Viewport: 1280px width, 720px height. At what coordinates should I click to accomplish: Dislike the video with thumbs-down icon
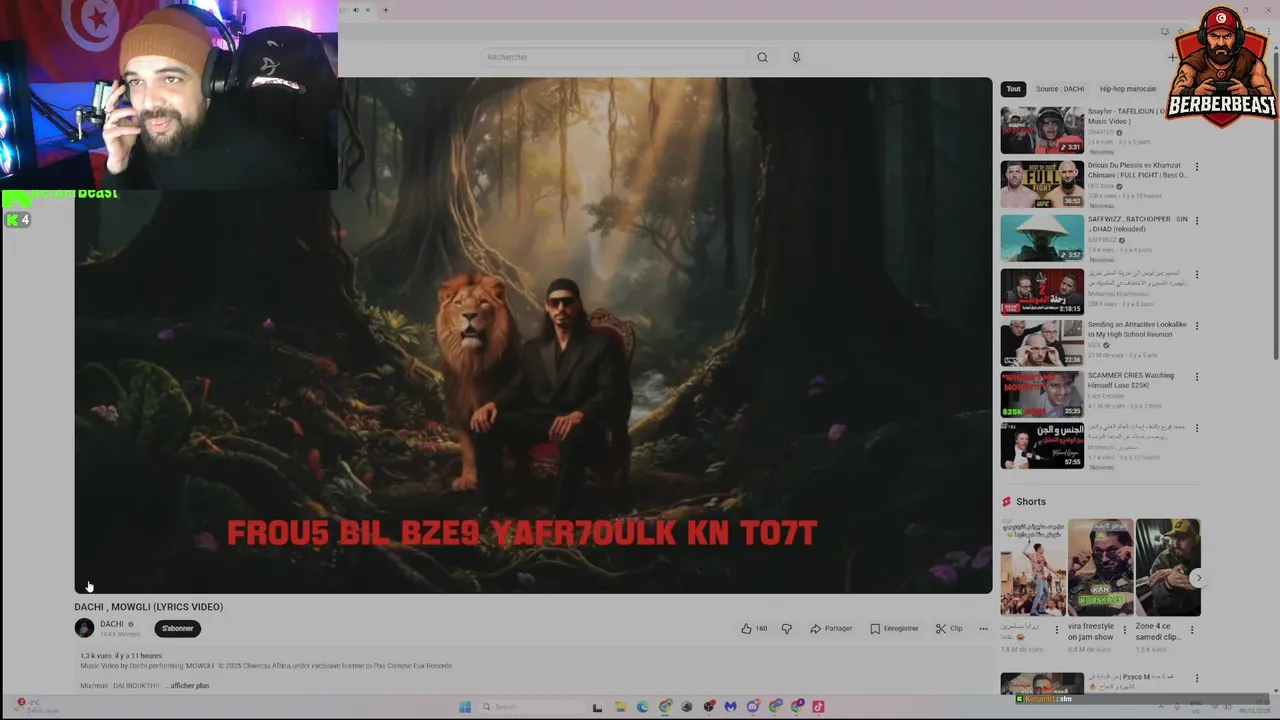point(786,628)
